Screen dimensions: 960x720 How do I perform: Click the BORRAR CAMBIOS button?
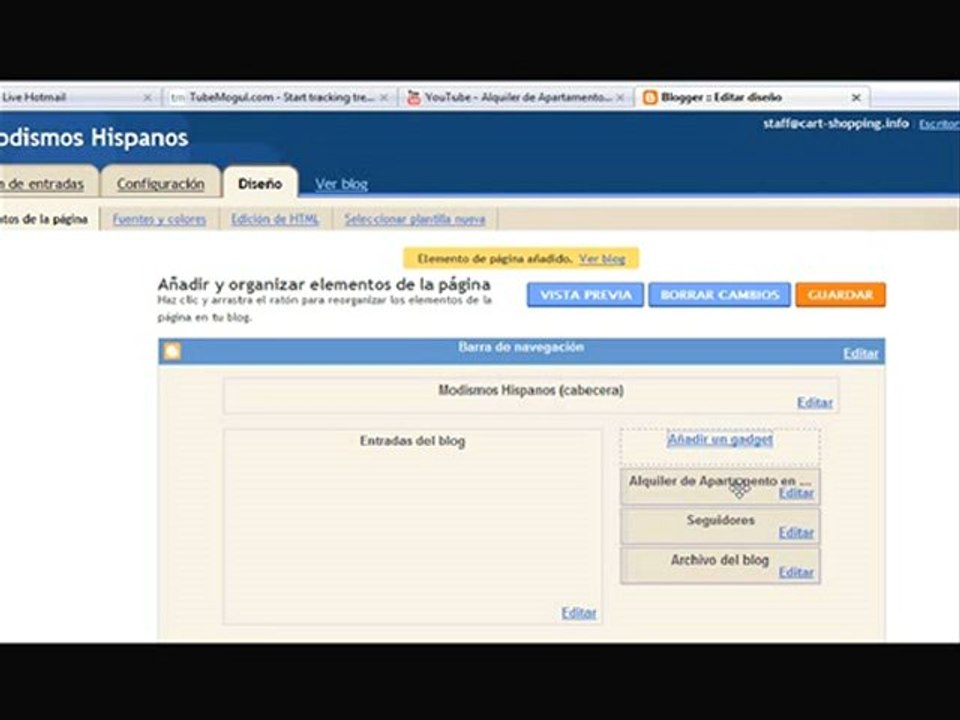pyautogui.click(x=719, y=295)
